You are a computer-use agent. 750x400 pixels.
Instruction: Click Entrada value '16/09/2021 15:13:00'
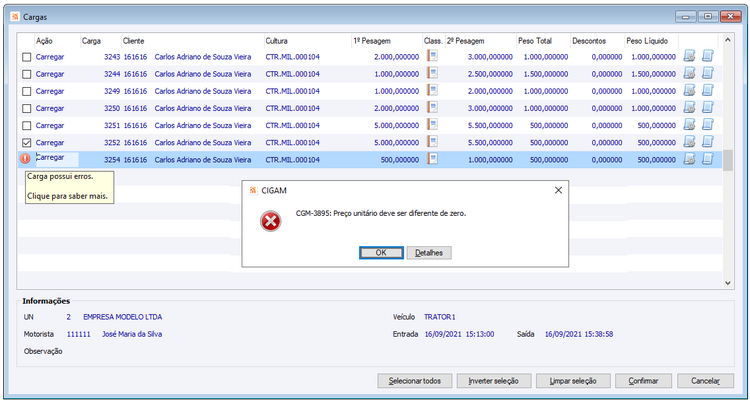pyautogui.click(x=459, y=334)
